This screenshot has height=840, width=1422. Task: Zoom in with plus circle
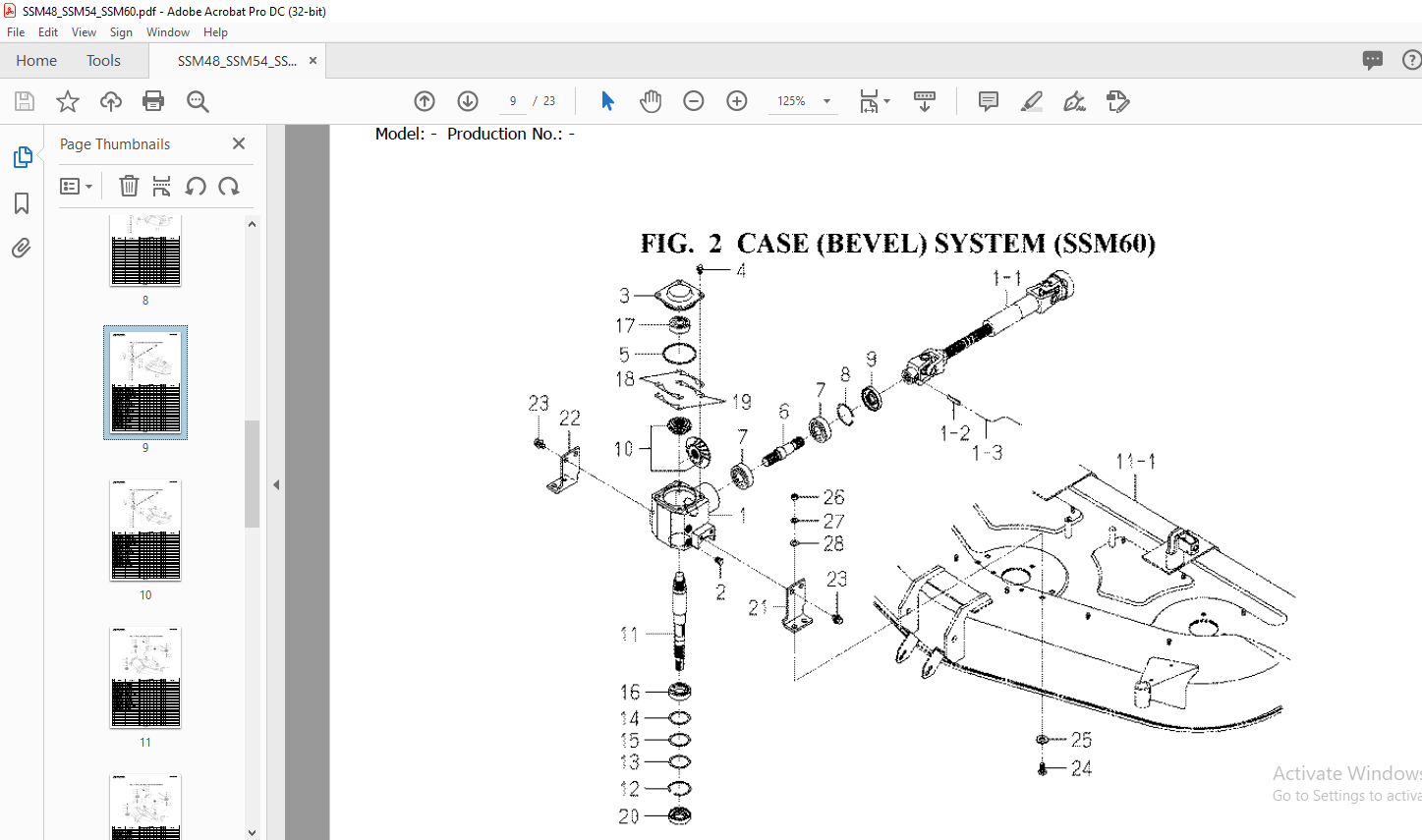click(737, 101)
